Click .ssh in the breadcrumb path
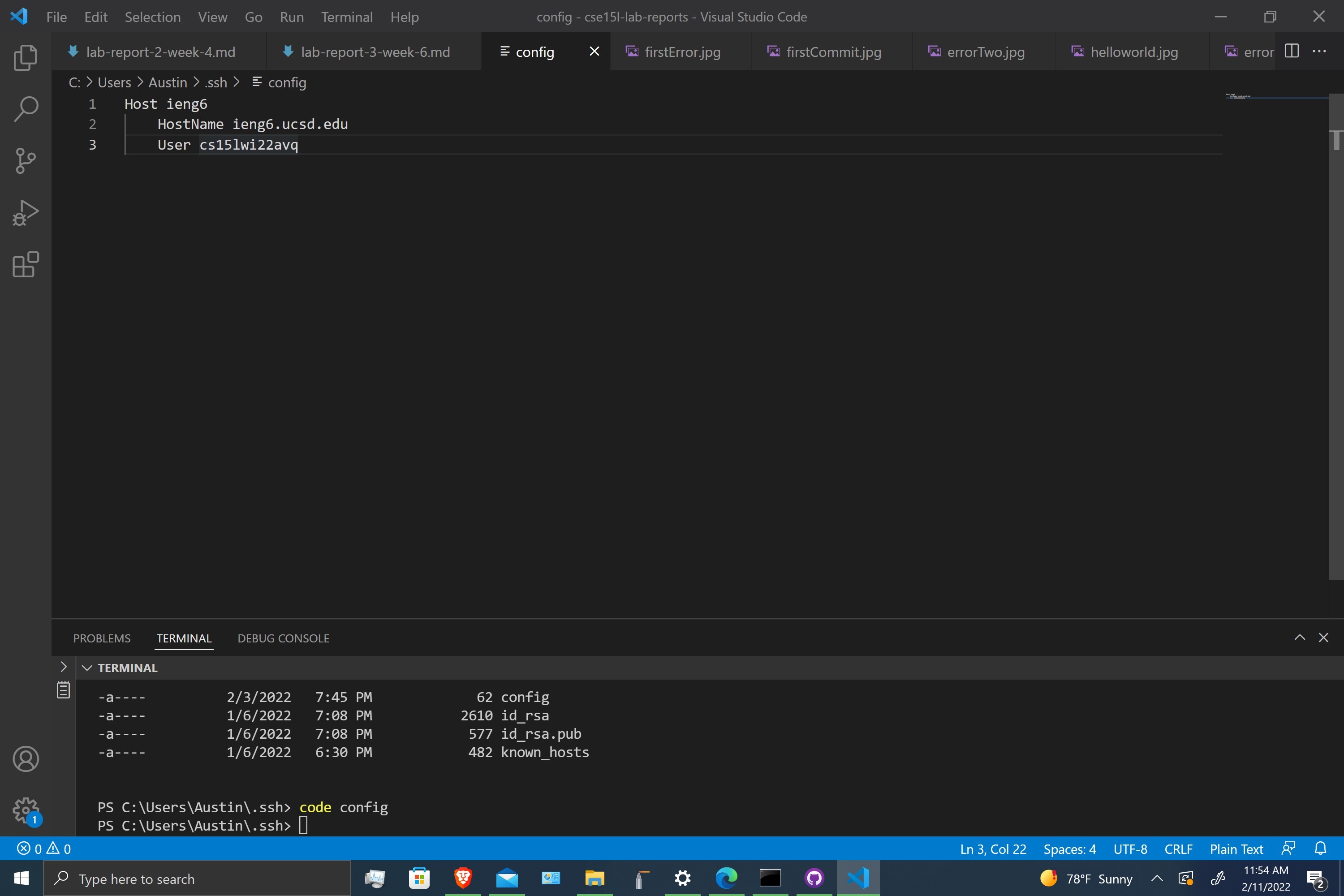 point(215,82)
